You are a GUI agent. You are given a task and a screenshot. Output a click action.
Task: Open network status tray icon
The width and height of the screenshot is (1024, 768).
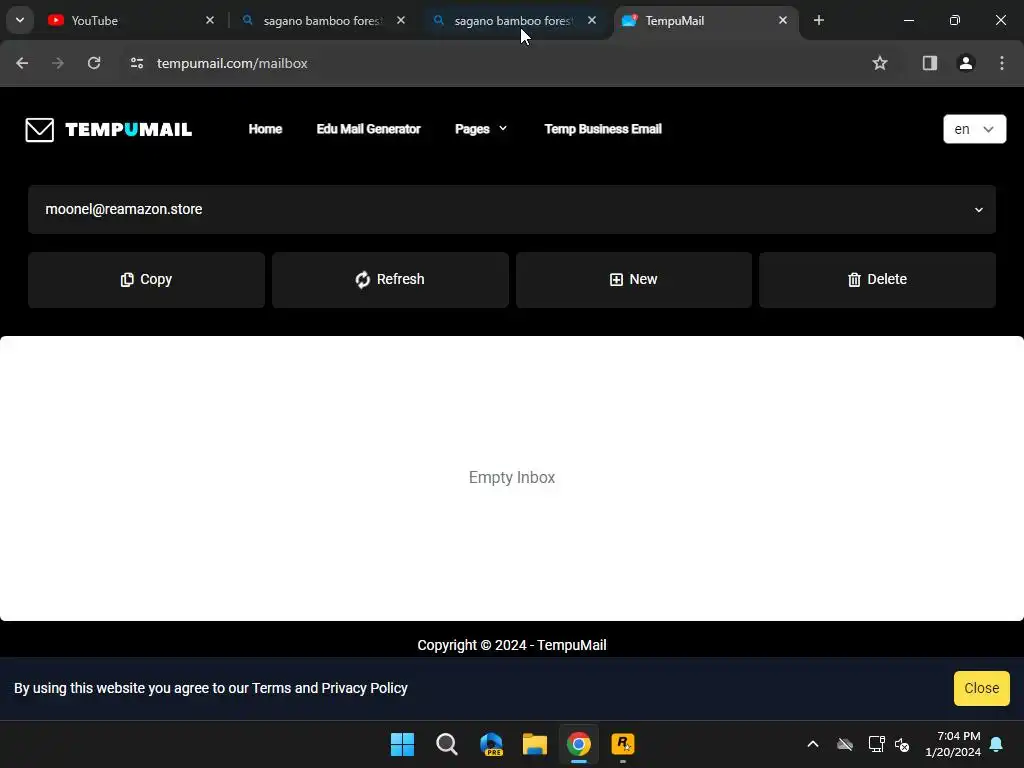tap(876, 744)
